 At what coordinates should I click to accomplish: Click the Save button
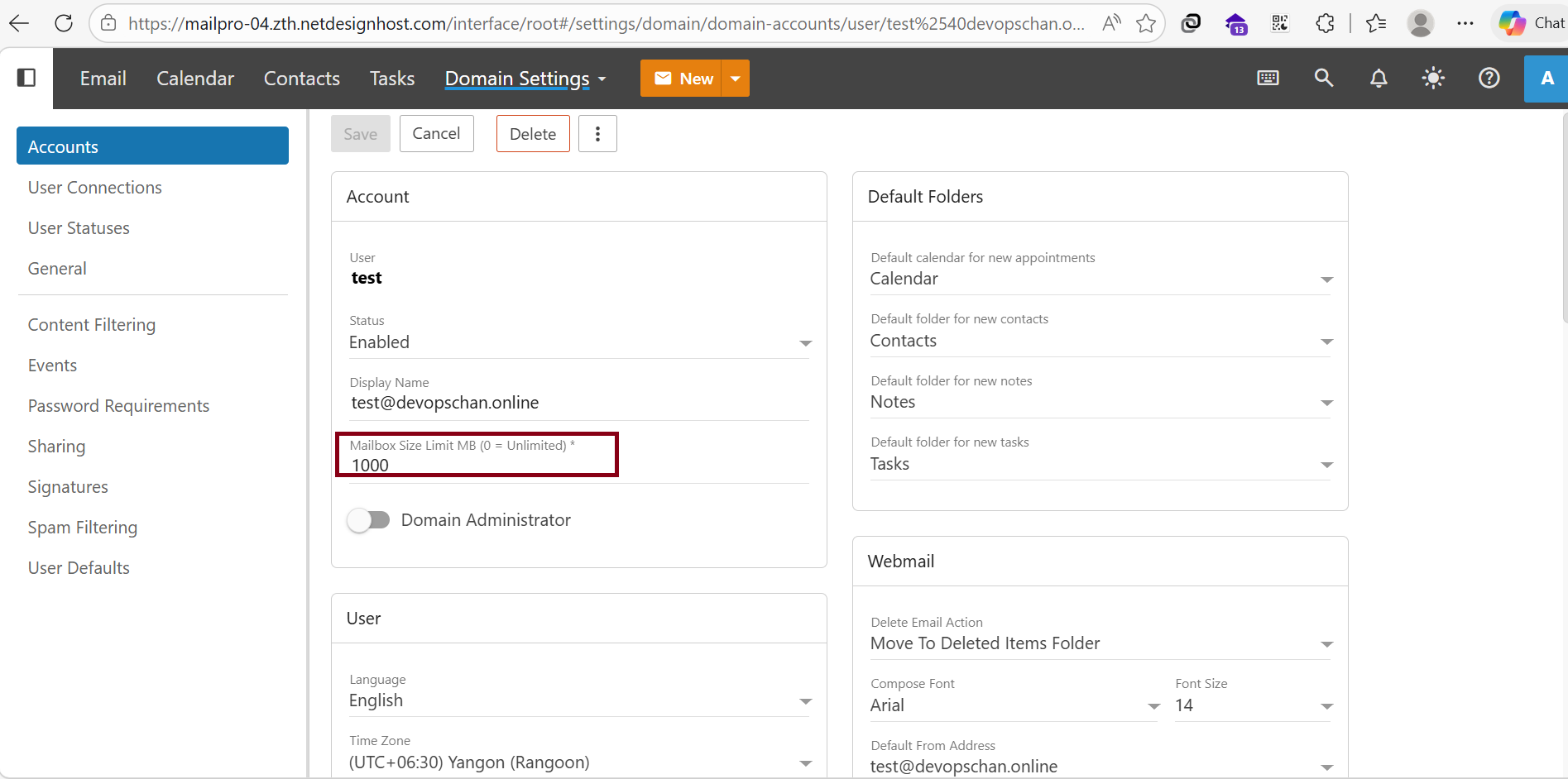tap(361, 134)
